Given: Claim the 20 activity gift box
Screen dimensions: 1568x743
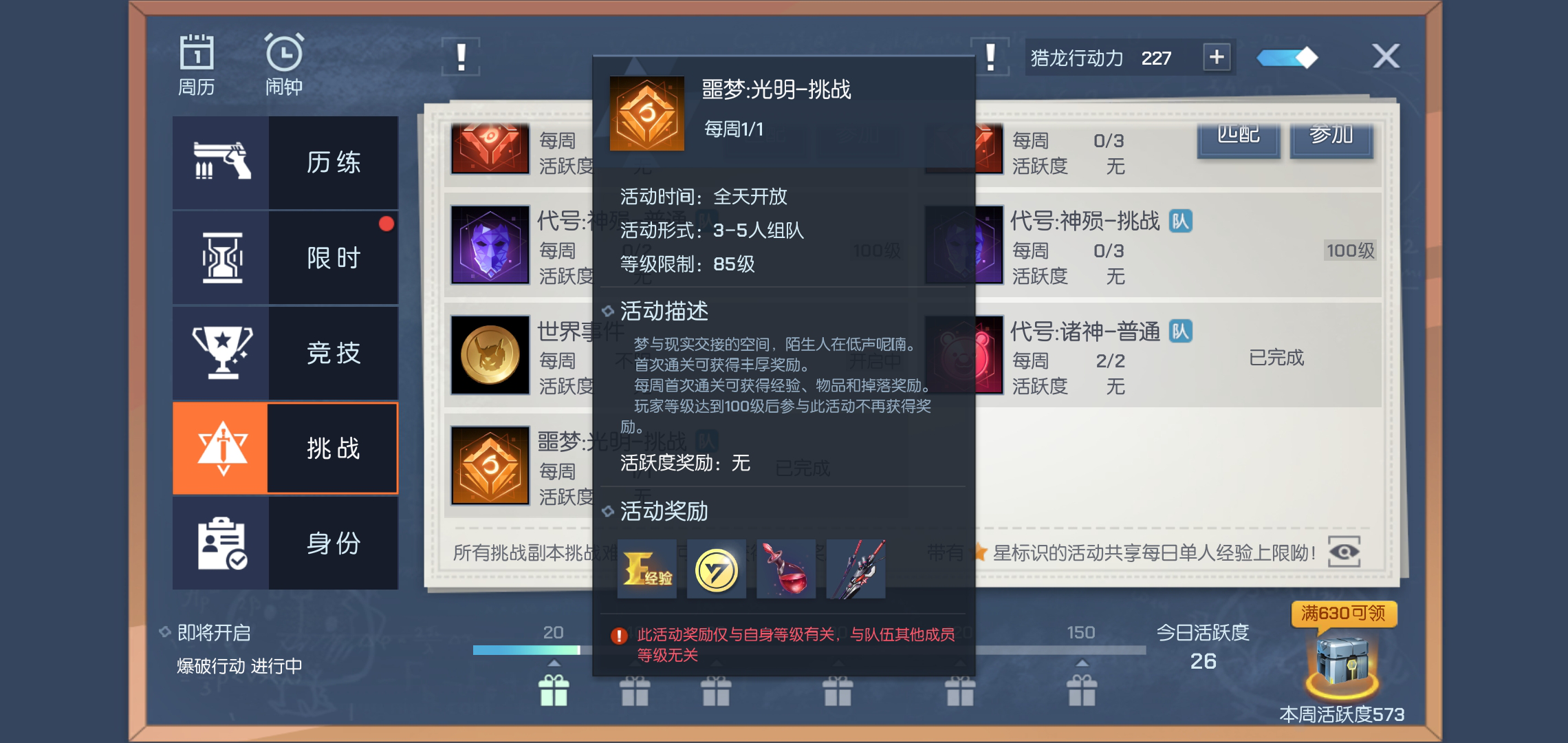Looking at the screenshot, I should point(554,690).
